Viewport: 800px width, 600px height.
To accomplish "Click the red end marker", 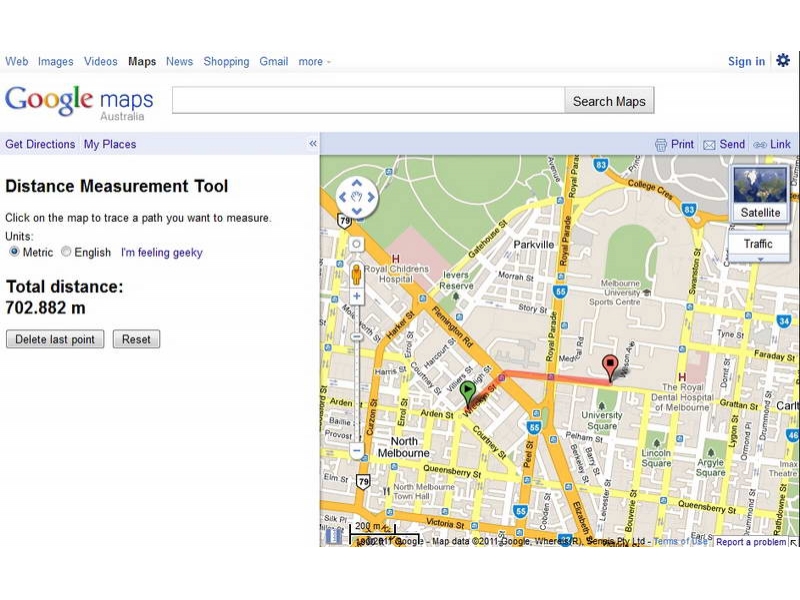I will (x=610, y=367).
